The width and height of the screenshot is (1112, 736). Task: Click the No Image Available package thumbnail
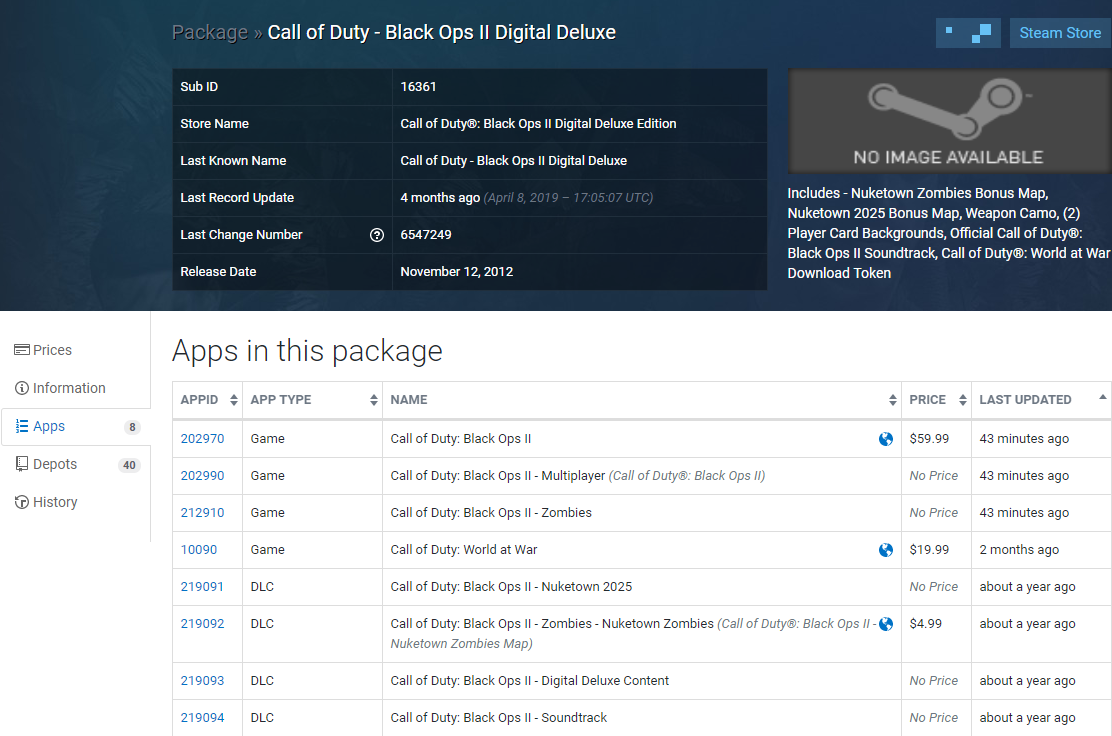(949, 121)
